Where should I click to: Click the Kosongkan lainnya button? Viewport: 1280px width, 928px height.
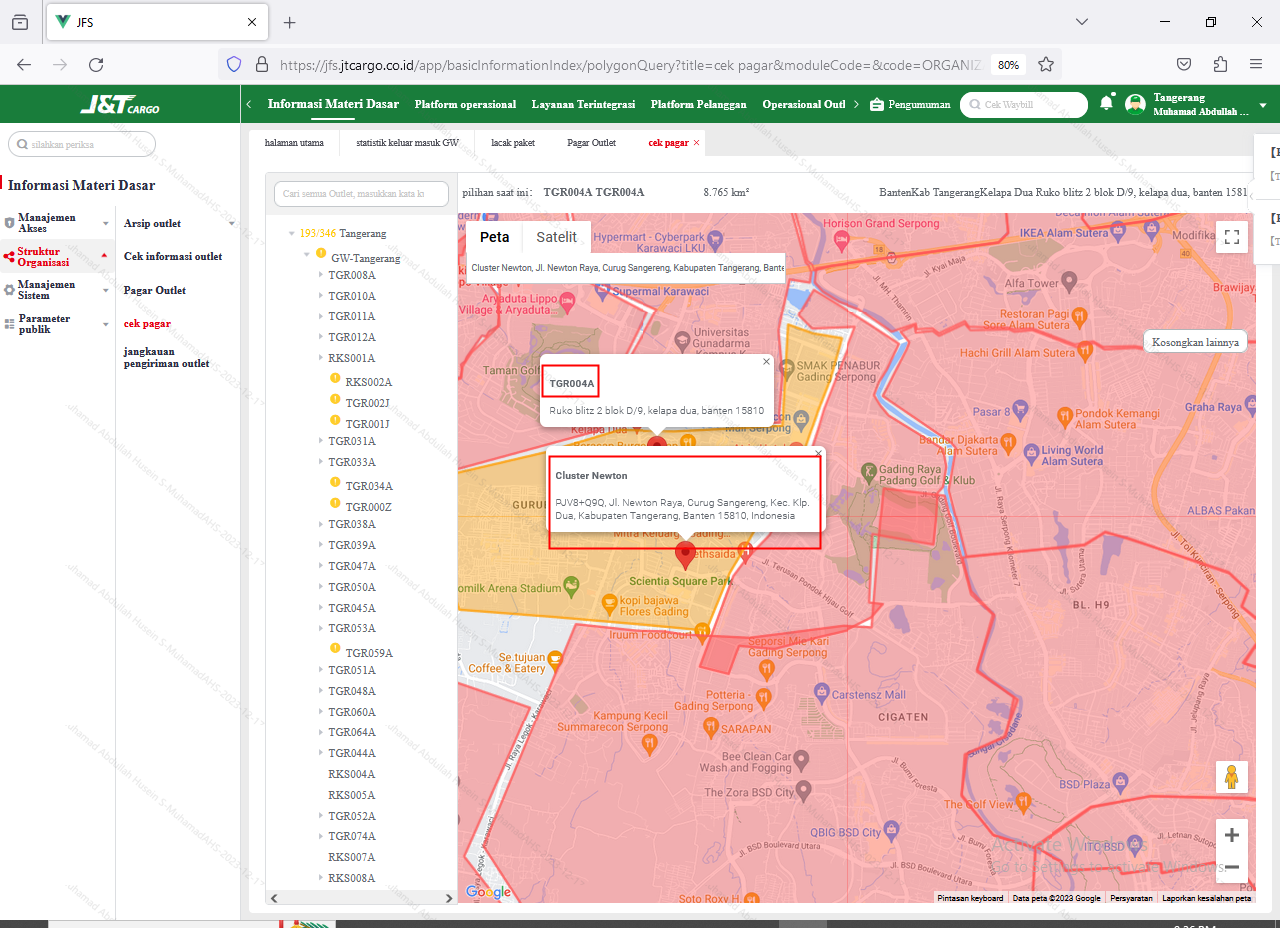point(1195,342)
